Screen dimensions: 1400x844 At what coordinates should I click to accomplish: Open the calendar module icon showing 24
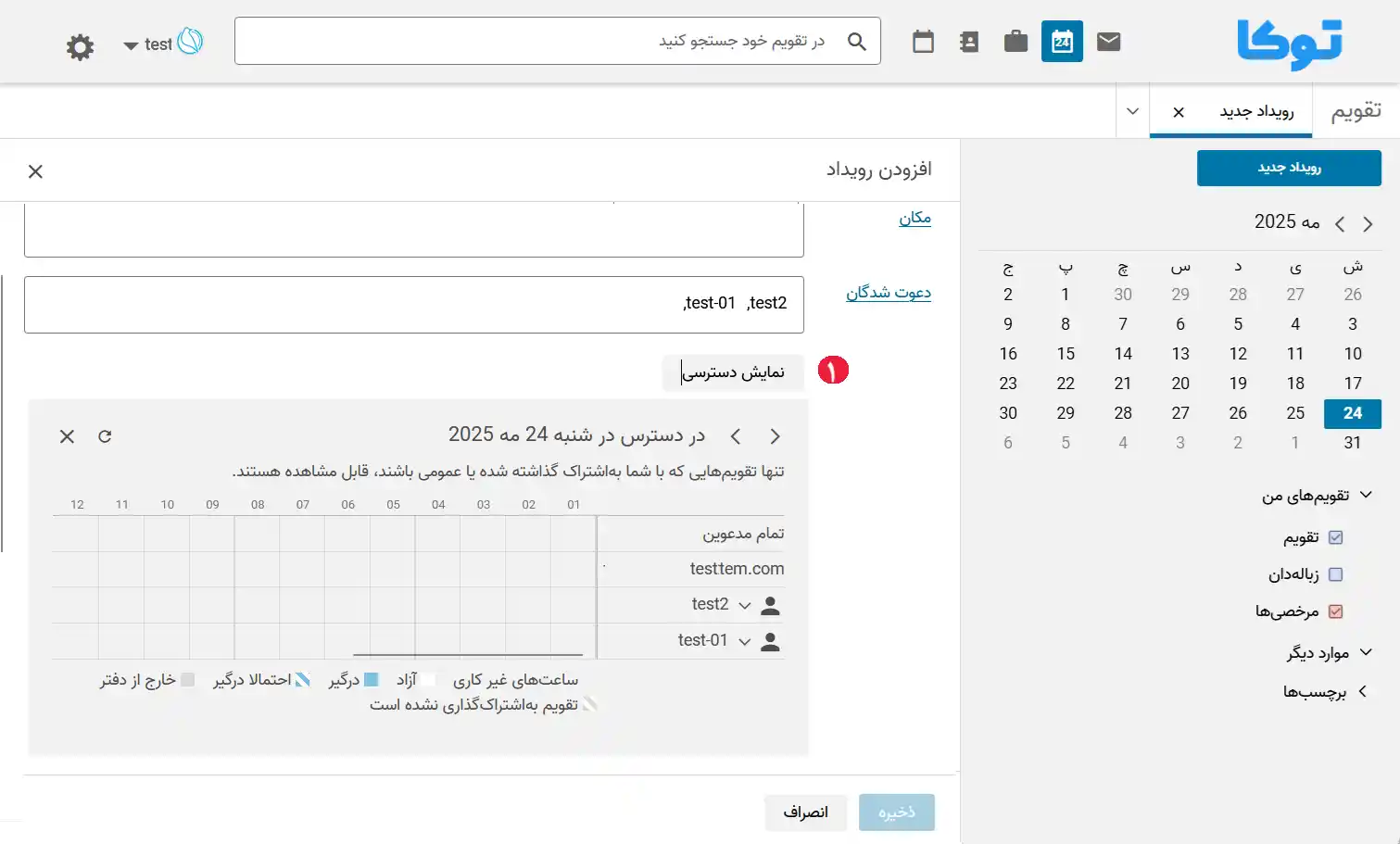(x=1062, y=42)
